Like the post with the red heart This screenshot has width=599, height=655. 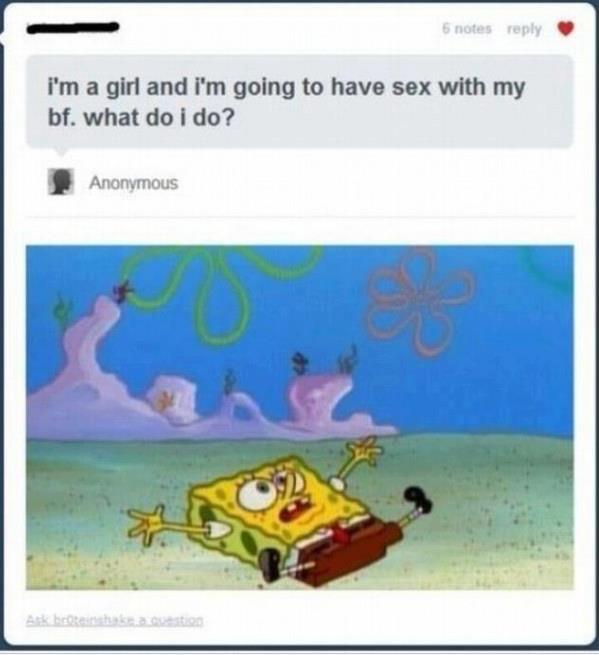tap(566, 29)
